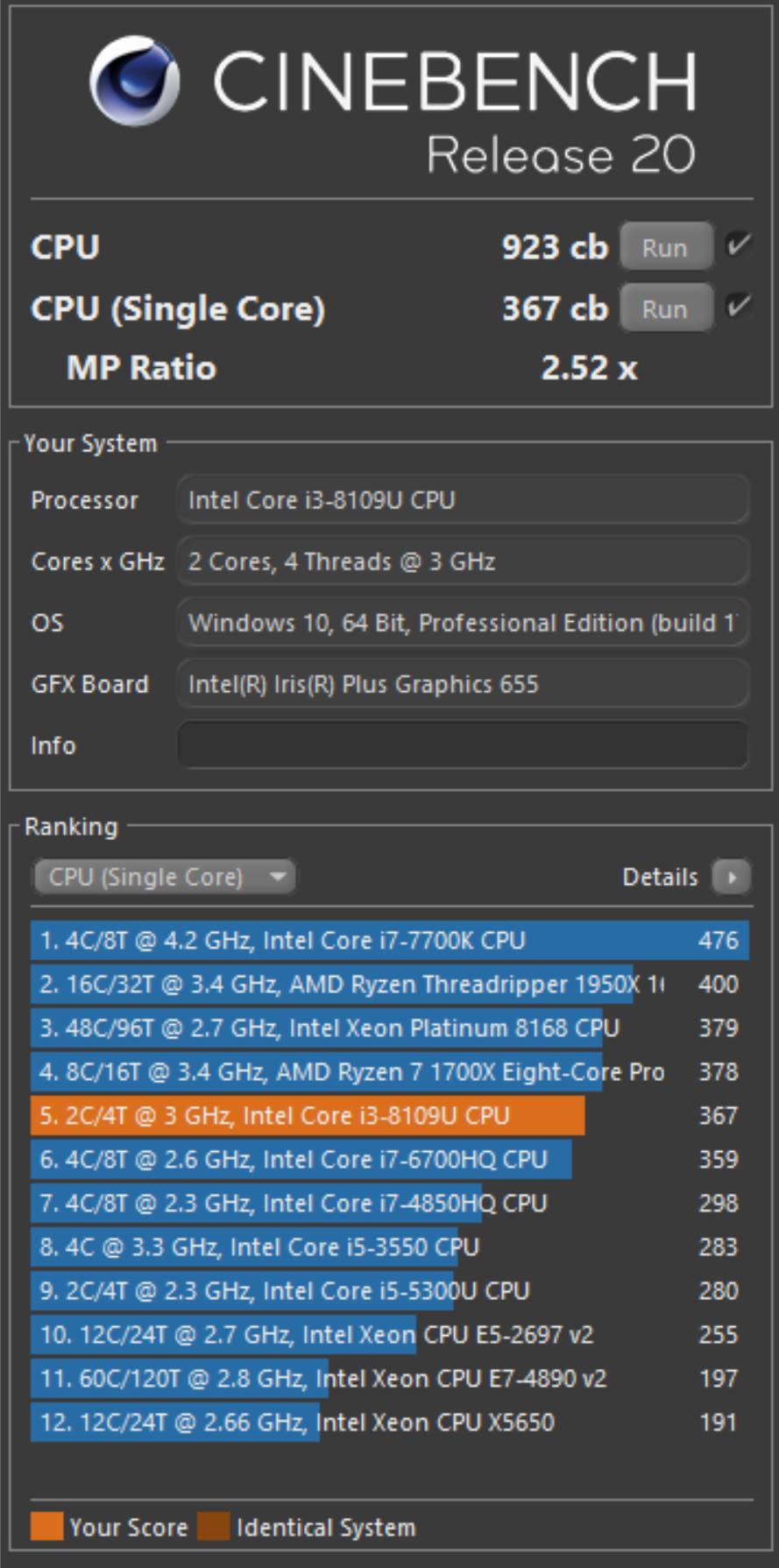Click the empty Info input field
The height and width of the screenshot is (1568, 779).
(463, 745)
